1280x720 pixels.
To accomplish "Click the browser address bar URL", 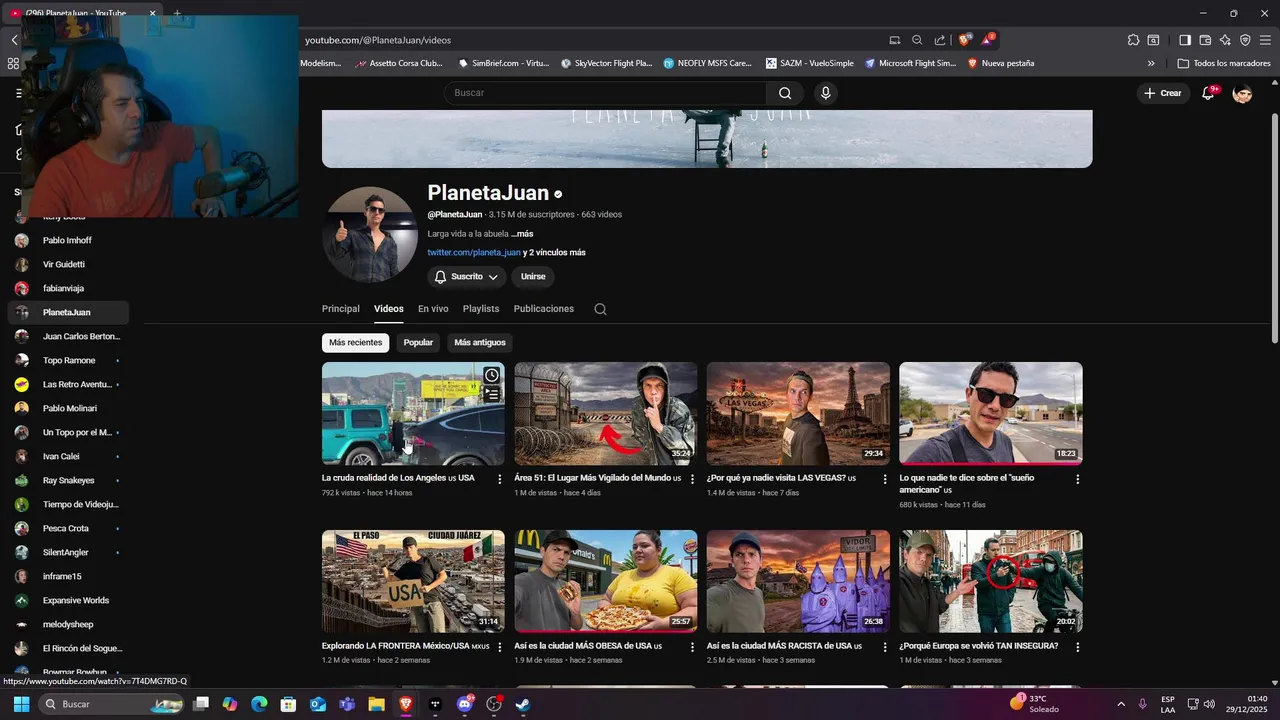I will (x=378, y=40).
